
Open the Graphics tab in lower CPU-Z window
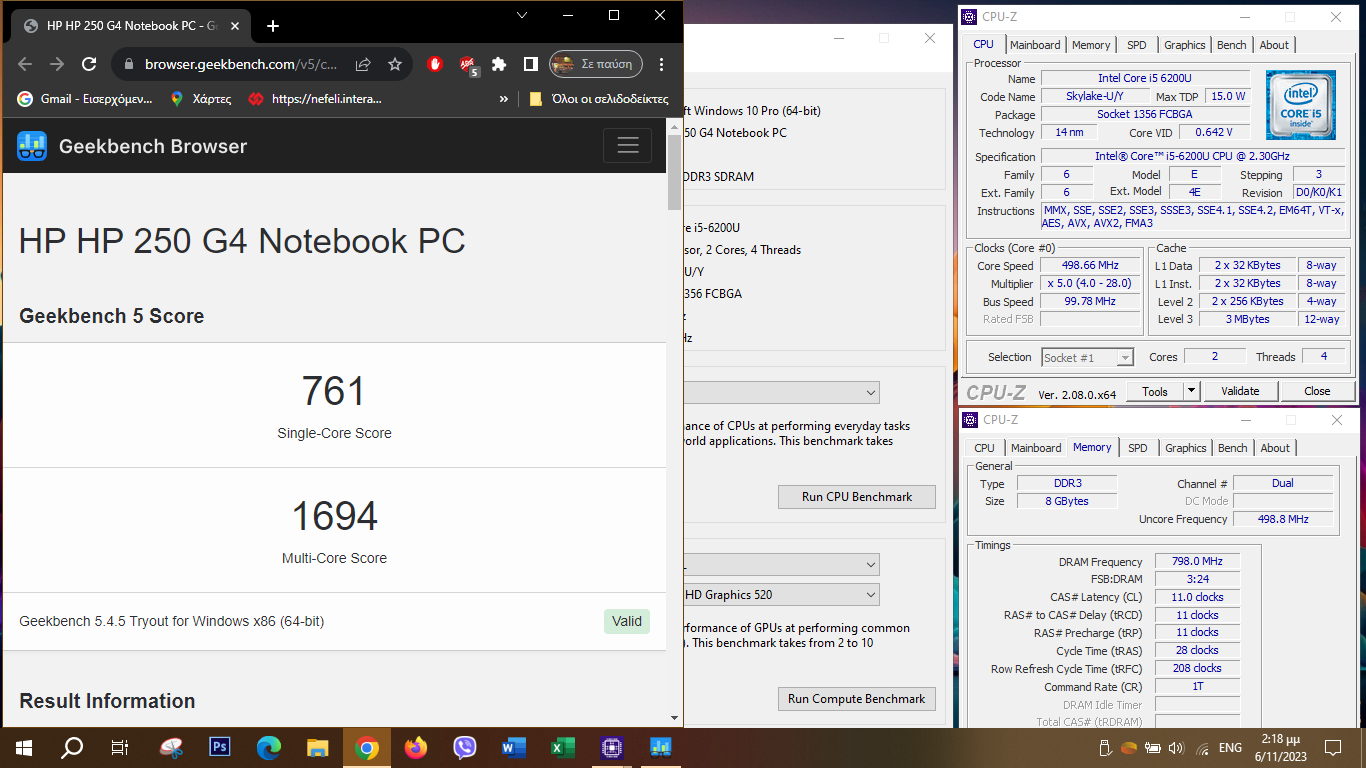(x=1186, y=448)
